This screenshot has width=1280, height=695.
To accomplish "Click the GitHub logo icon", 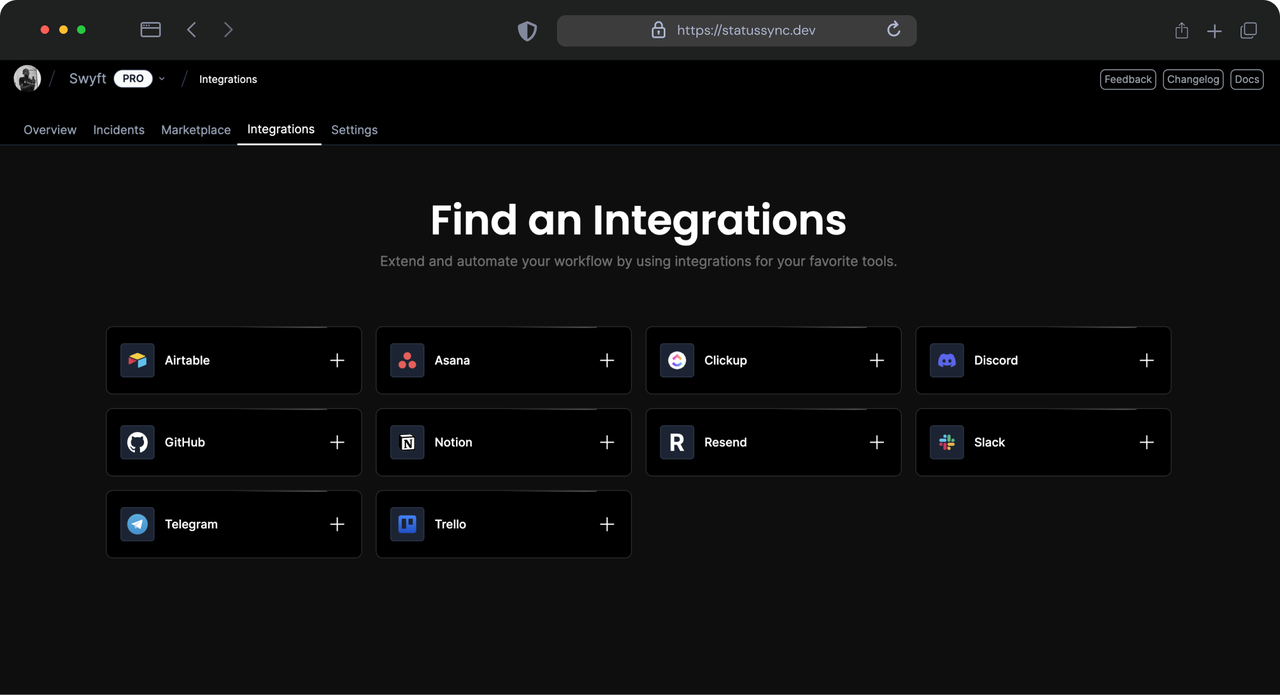I will coord(138,442).
